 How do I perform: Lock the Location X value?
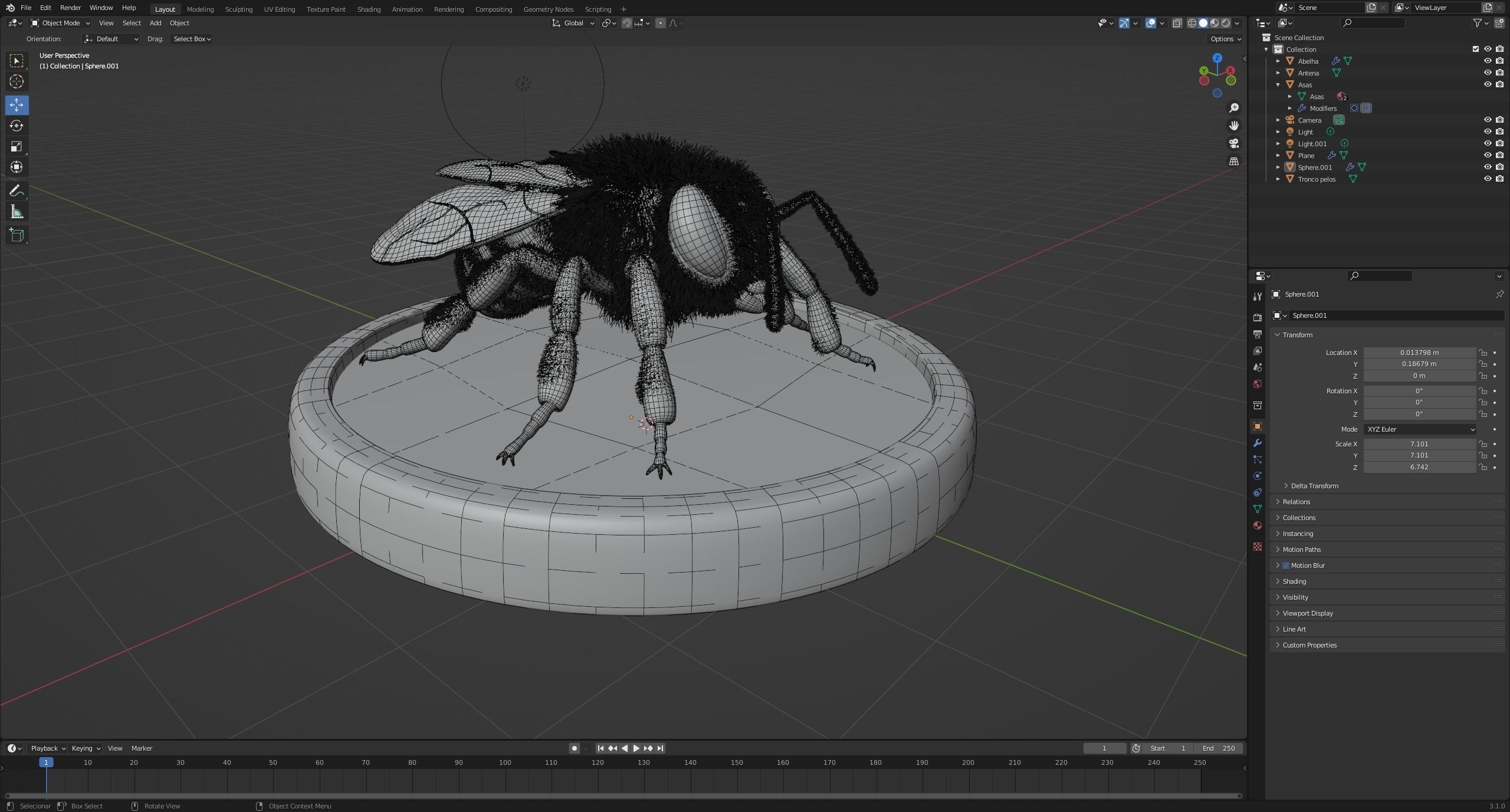(x=1482, y=353)
